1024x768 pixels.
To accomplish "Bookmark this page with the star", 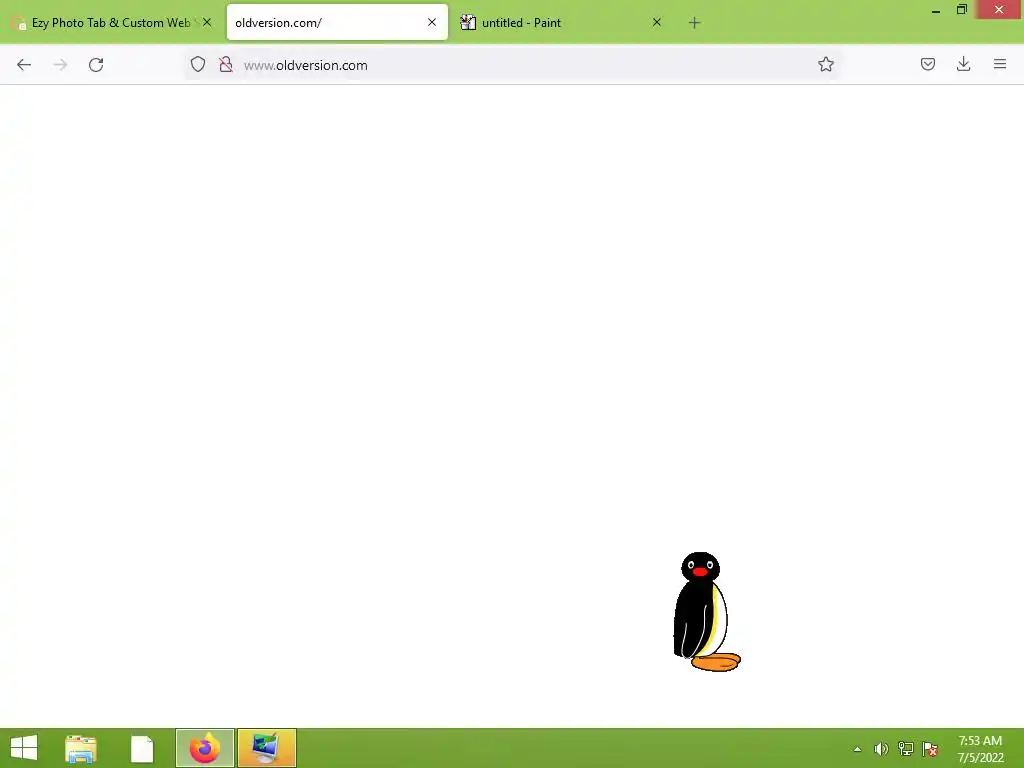I will pos(825,64).
